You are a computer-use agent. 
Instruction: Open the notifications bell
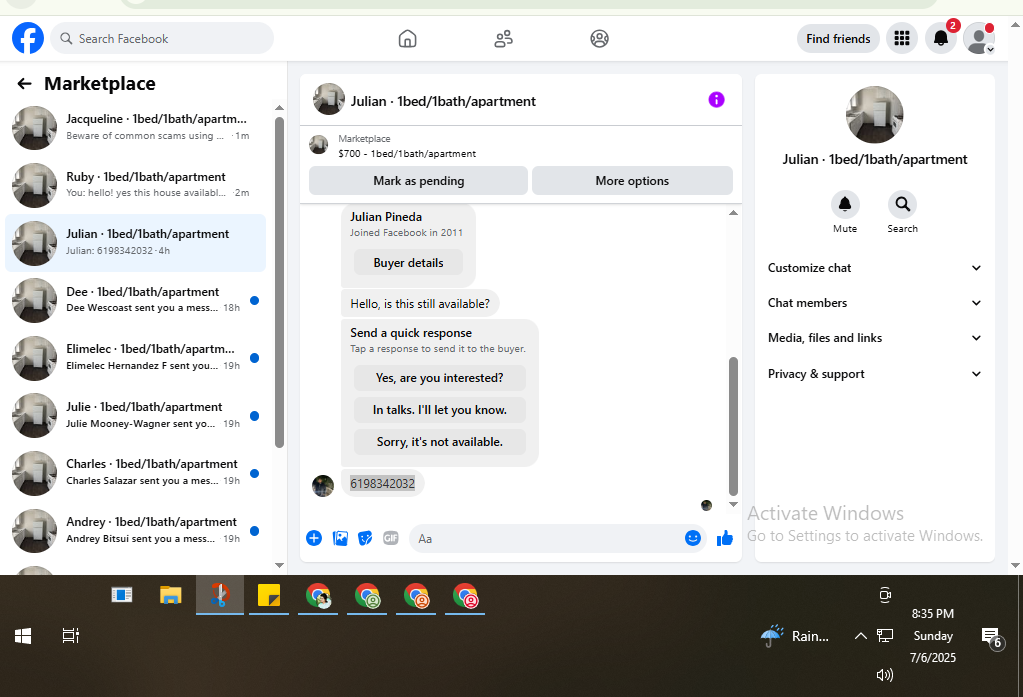tap(940, 39)
